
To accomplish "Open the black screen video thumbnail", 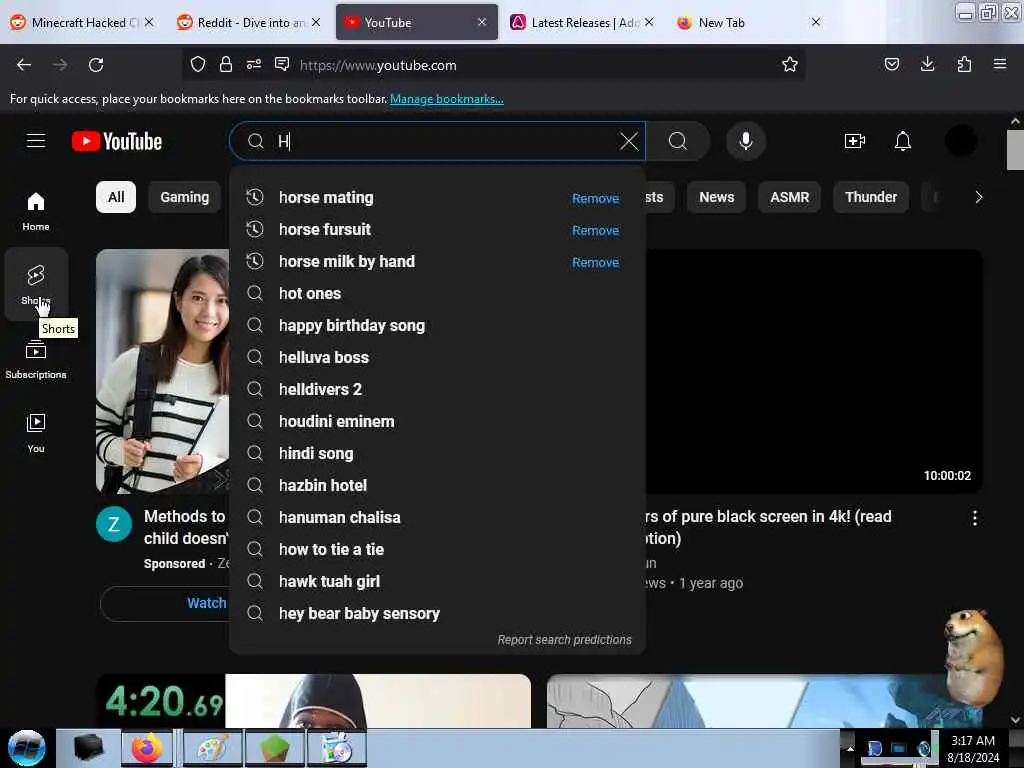I will 814,371.
